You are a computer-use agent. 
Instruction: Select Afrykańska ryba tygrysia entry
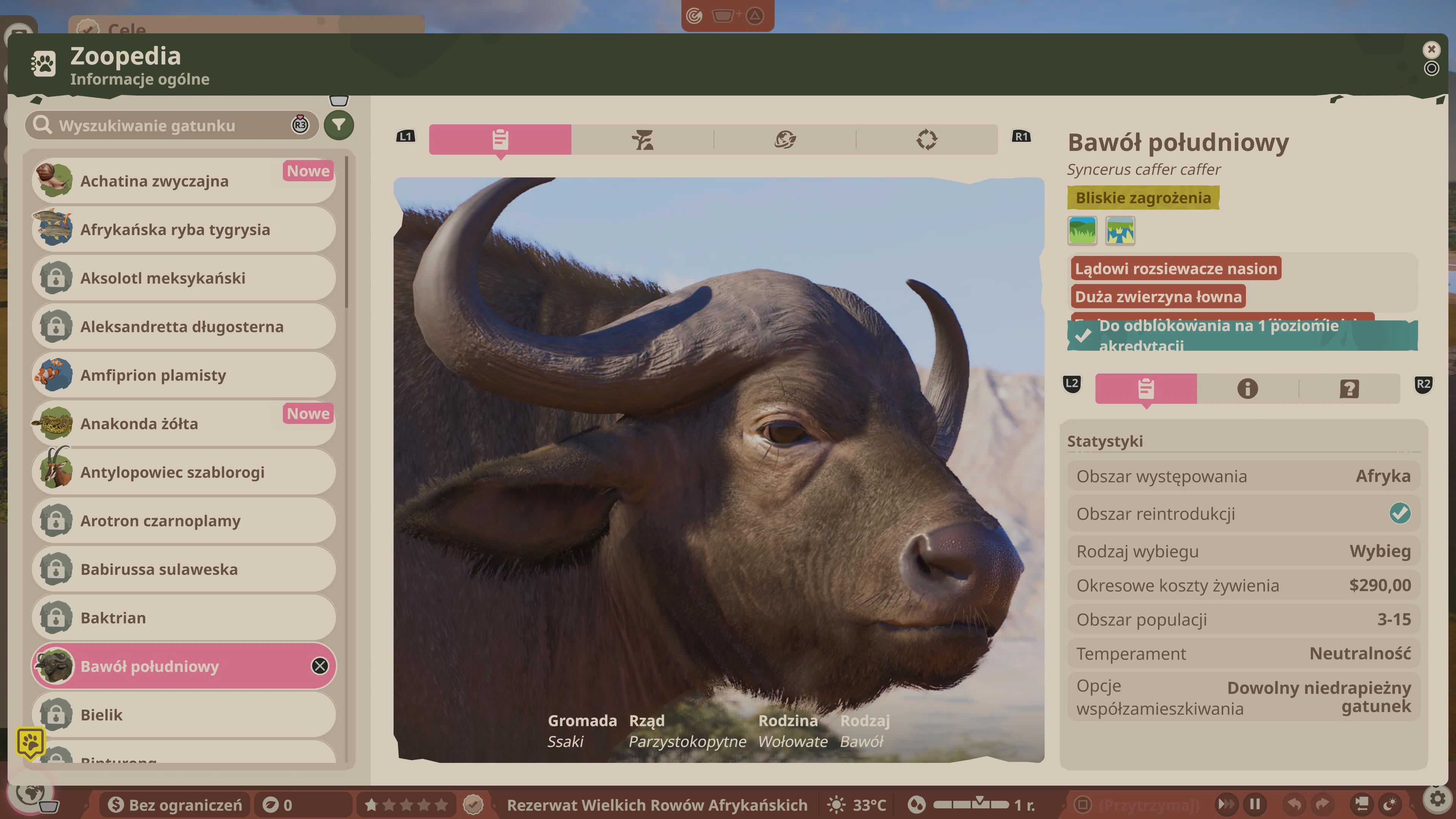(x=184, y=229)
